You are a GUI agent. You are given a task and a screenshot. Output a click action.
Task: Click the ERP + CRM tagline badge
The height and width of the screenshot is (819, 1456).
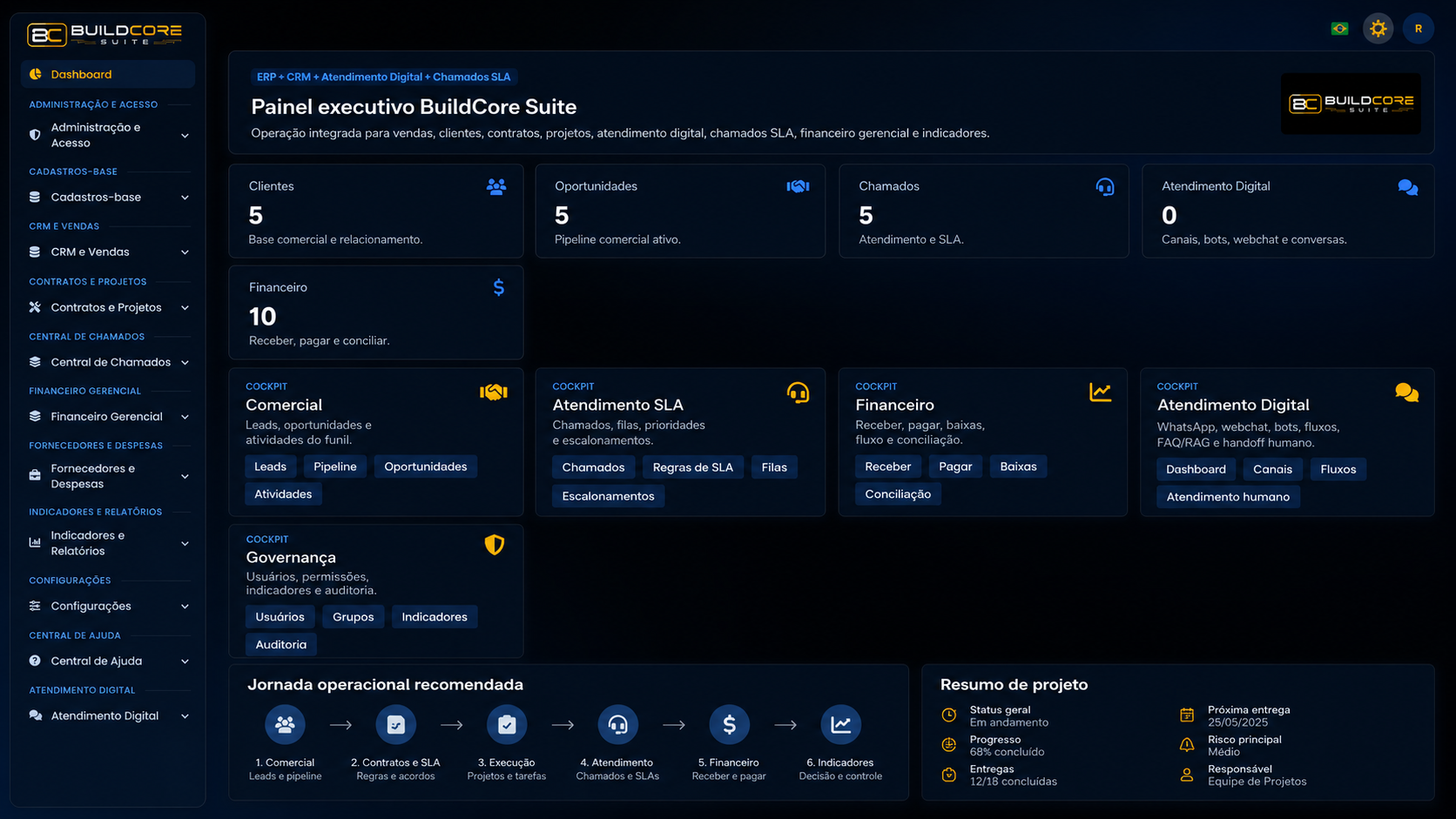pyautogui.click(x=383, y=77)
